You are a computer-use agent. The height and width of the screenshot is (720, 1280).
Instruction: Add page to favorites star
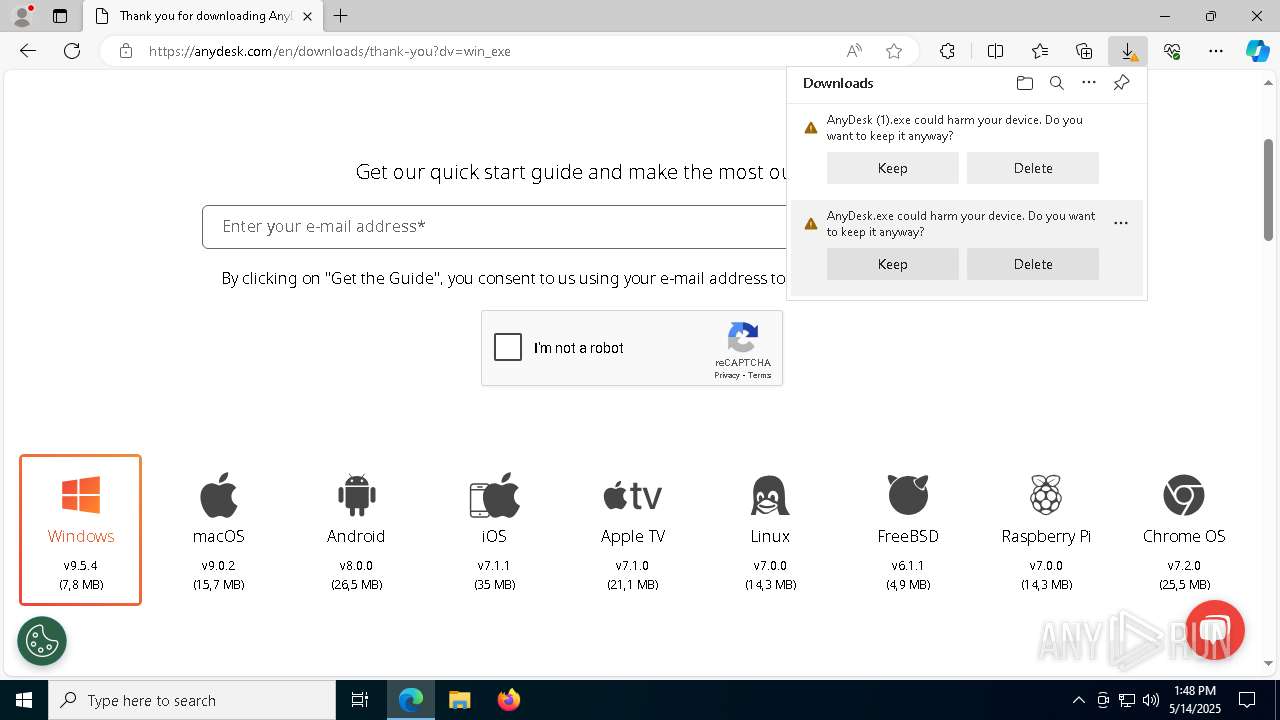[x=894, y=51]
